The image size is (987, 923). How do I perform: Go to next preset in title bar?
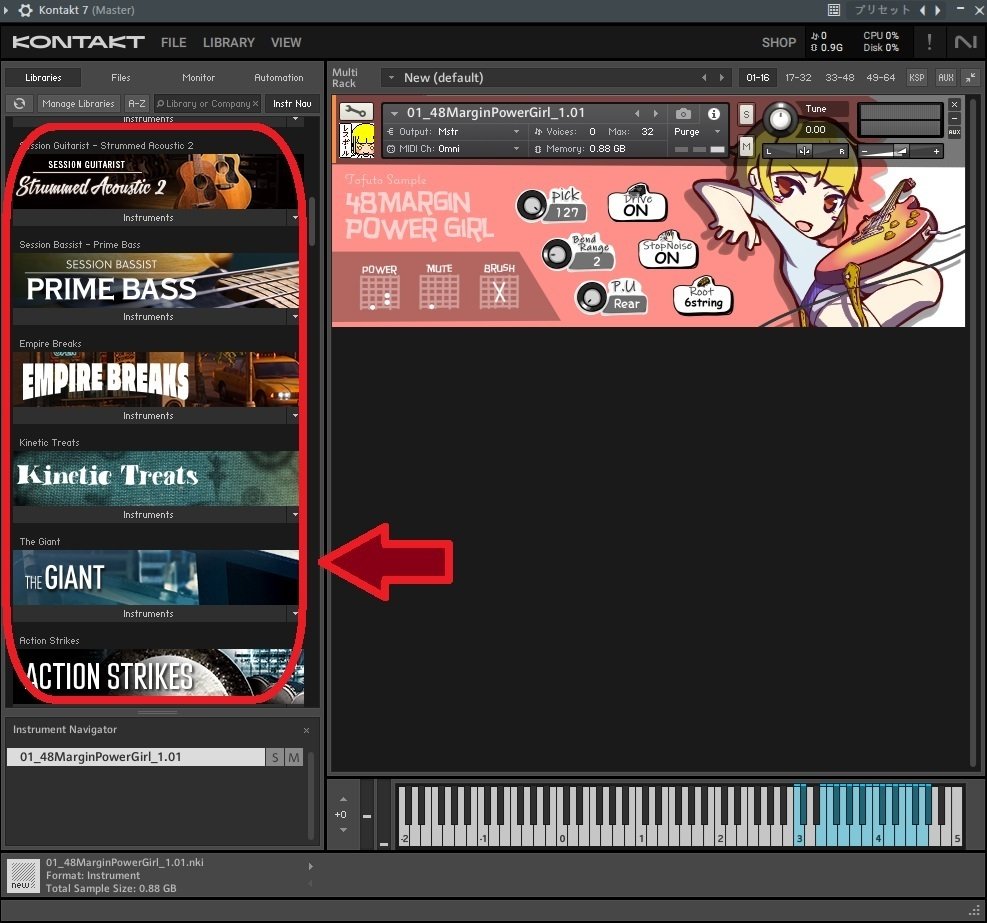[938, 10]
